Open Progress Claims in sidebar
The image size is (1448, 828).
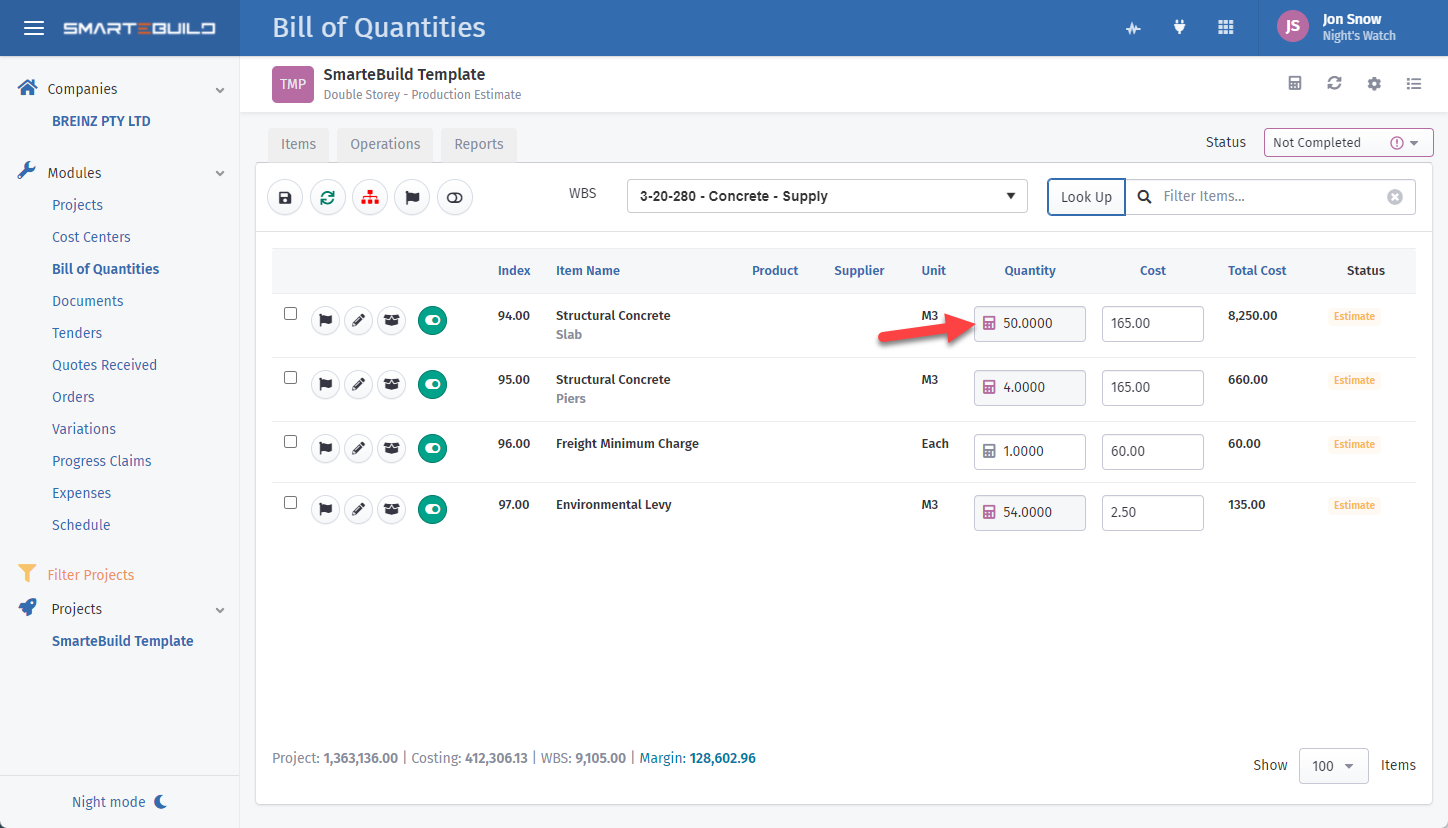pos(102,461)
